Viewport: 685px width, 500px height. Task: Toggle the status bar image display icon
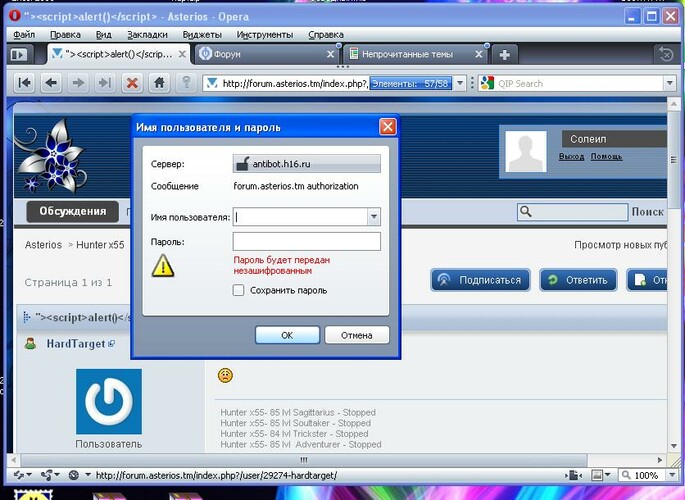[x=596, y=475]
